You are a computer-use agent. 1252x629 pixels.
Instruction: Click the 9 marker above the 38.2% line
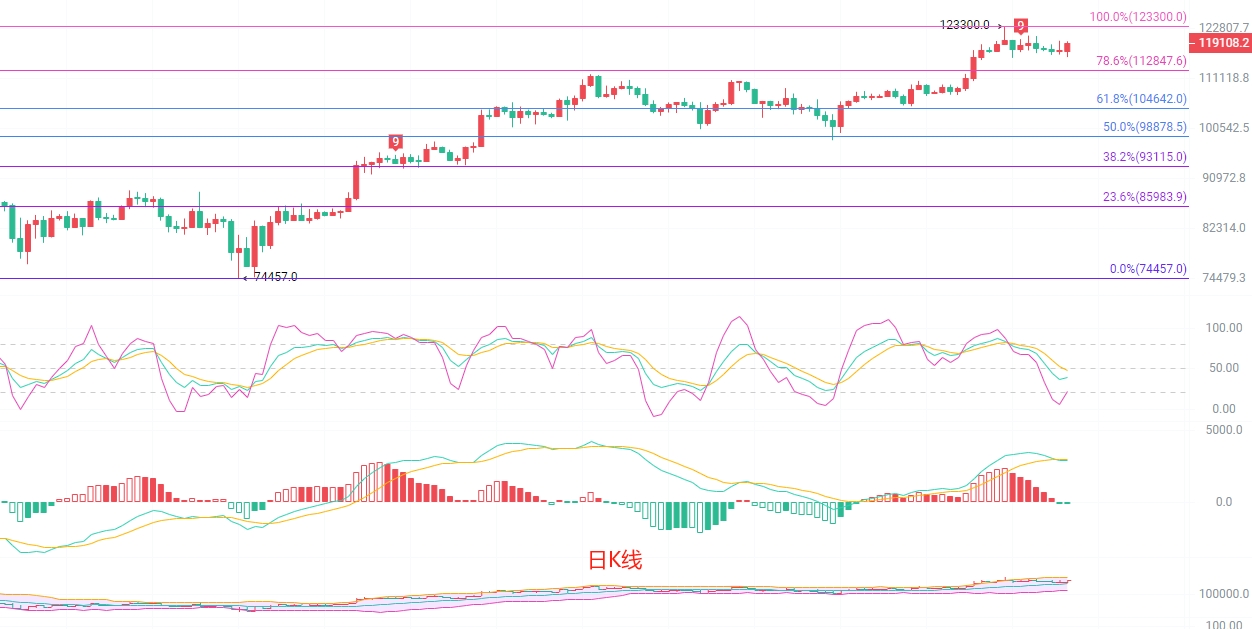pos(396,142)
